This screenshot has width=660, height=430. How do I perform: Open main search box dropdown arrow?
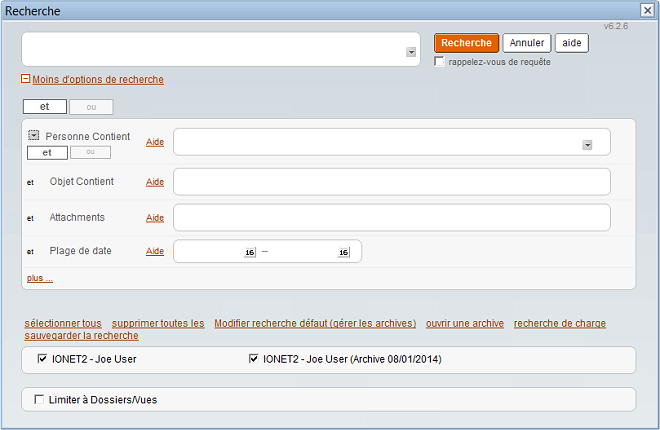tap(411, 52)
